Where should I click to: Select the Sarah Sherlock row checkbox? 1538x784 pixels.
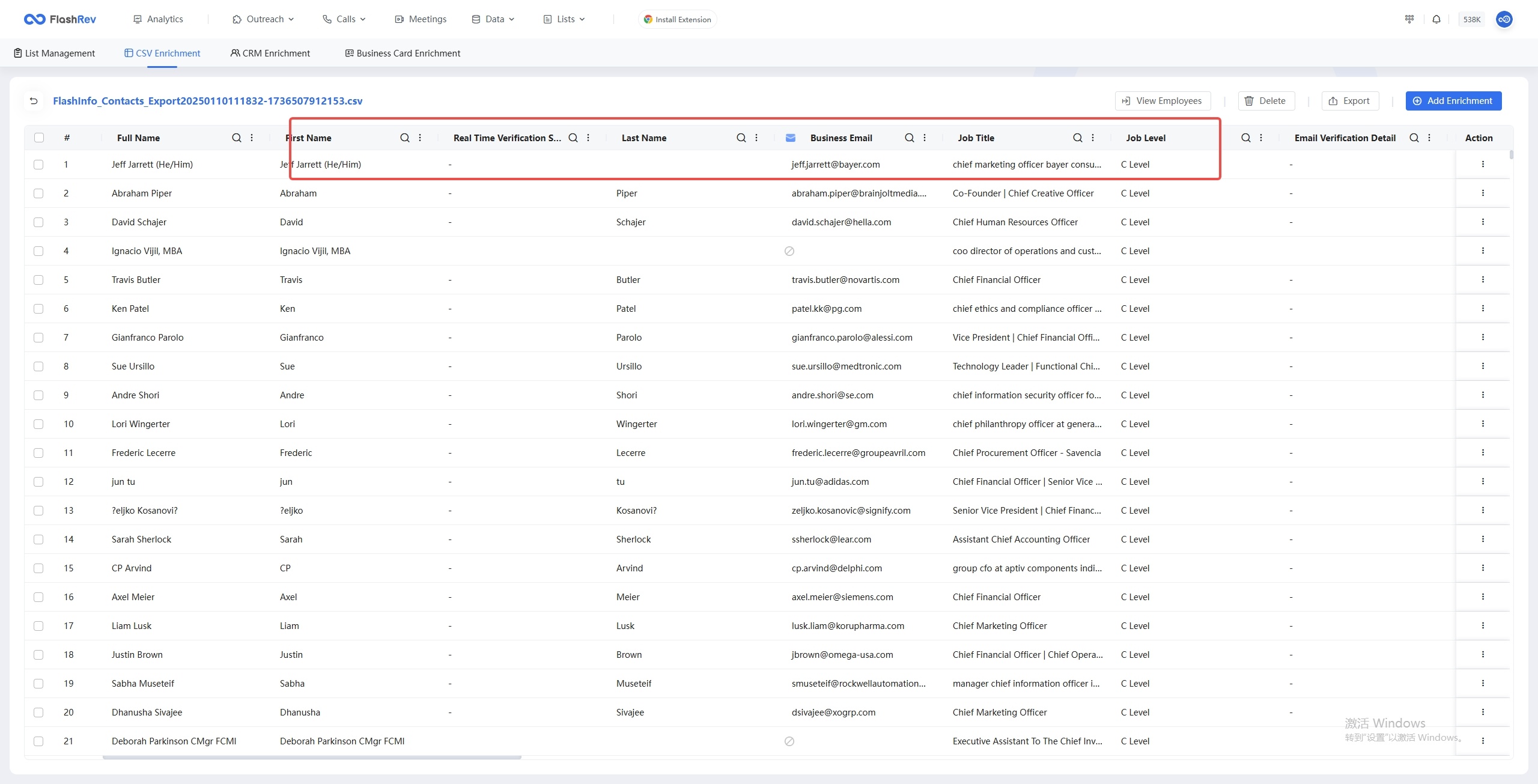(38, 539)
